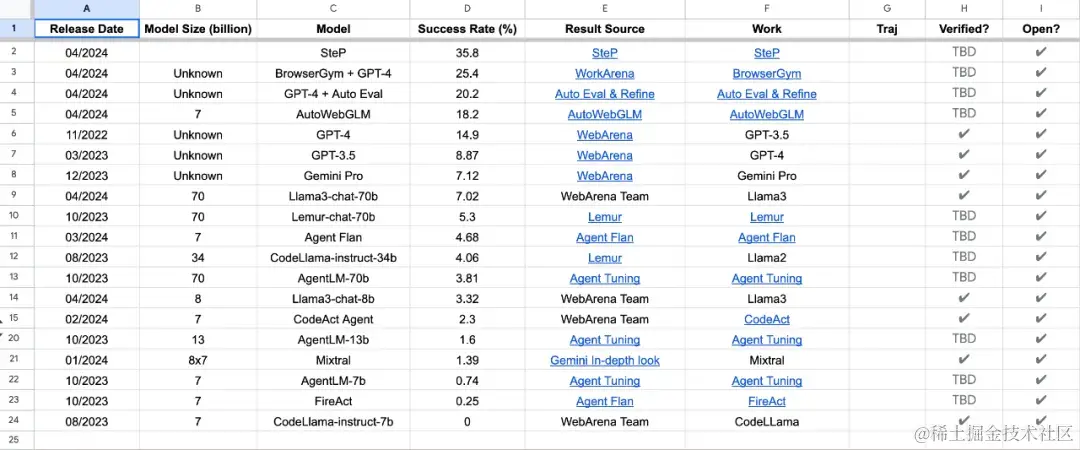Toggle Verified checkmark in GPT-4 model row
Screen dimensions: 1080x450
coord(963,134)
